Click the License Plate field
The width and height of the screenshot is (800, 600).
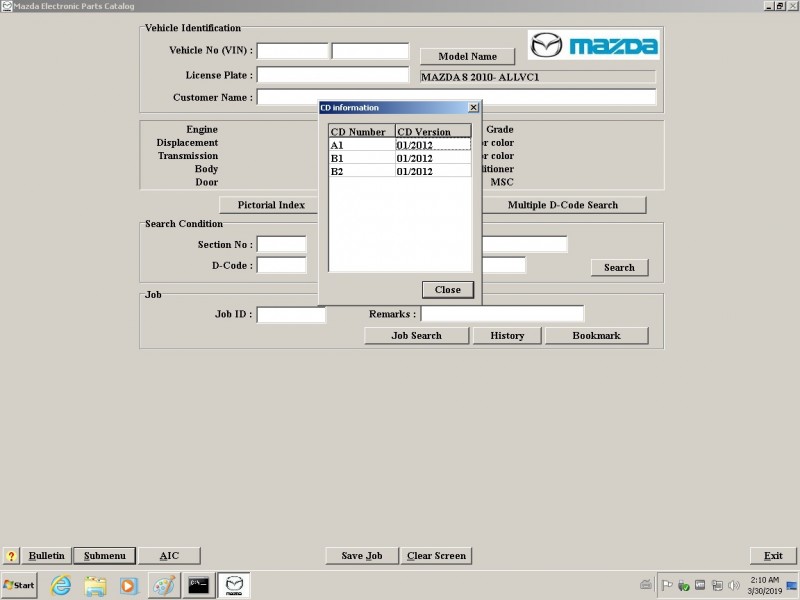pyautogui.click(x=333, y=74)
